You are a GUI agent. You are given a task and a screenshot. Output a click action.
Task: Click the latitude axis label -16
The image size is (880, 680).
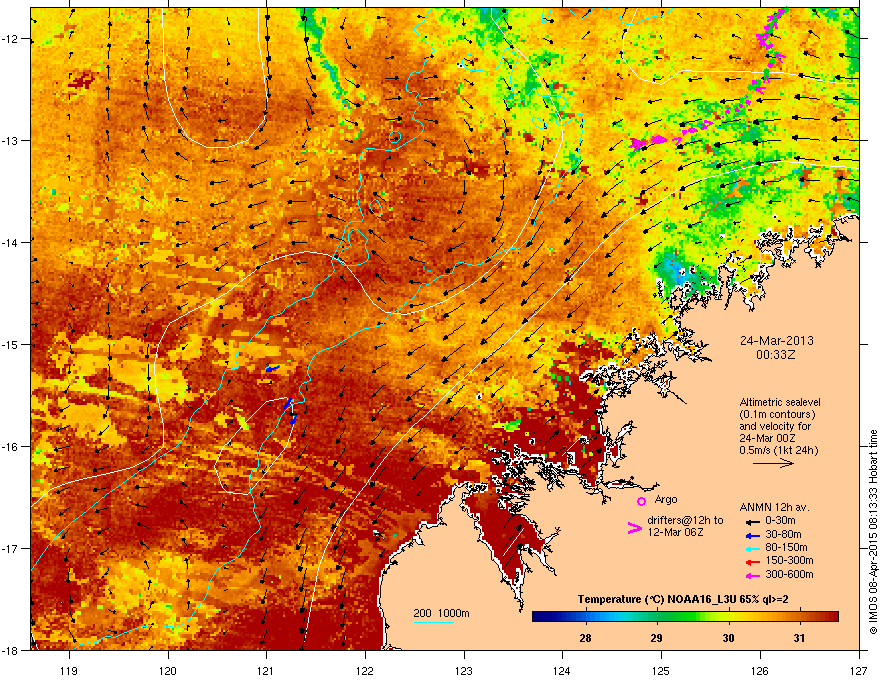[11, 447]
